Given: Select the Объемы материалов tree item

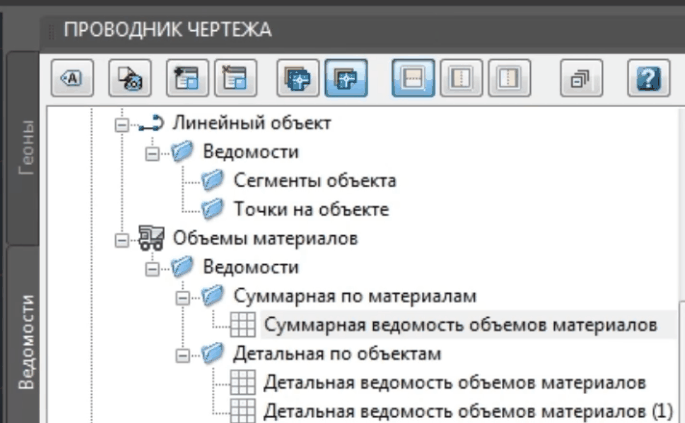Looking at the screenshot, I should click(265, 239).
